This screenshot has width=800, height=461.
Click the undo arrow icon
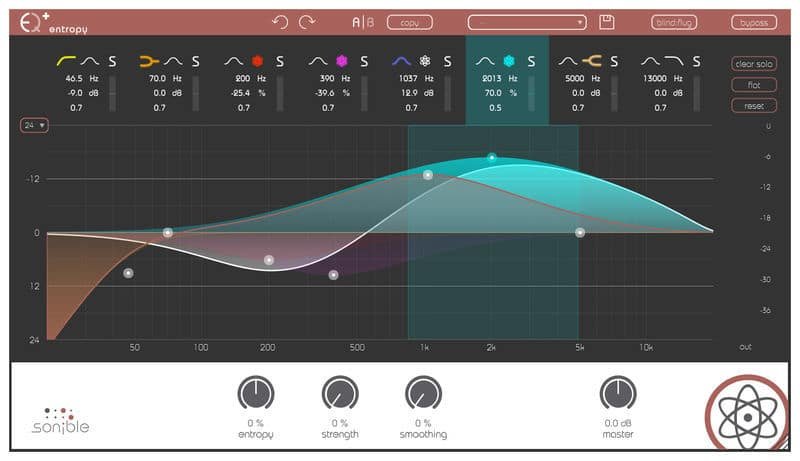coord(280,22)
